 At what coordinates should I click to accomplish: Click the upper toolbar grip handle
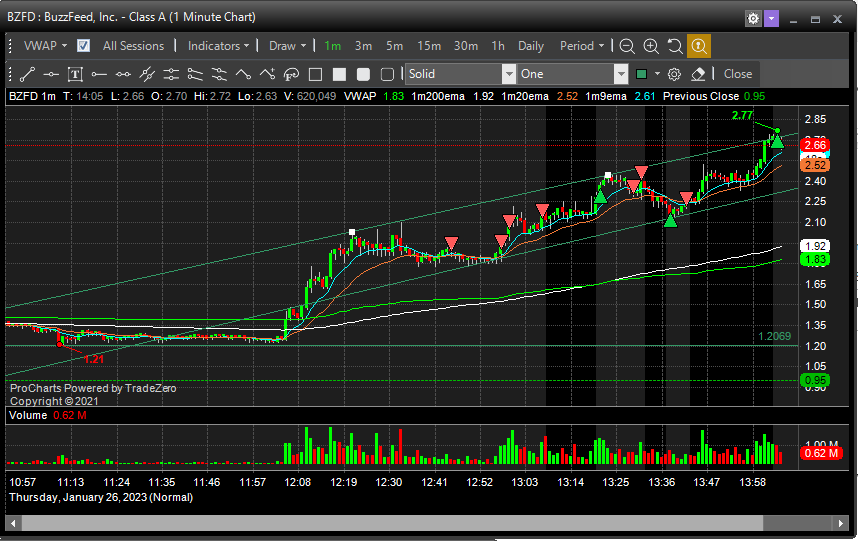click(x=10, y=46)
